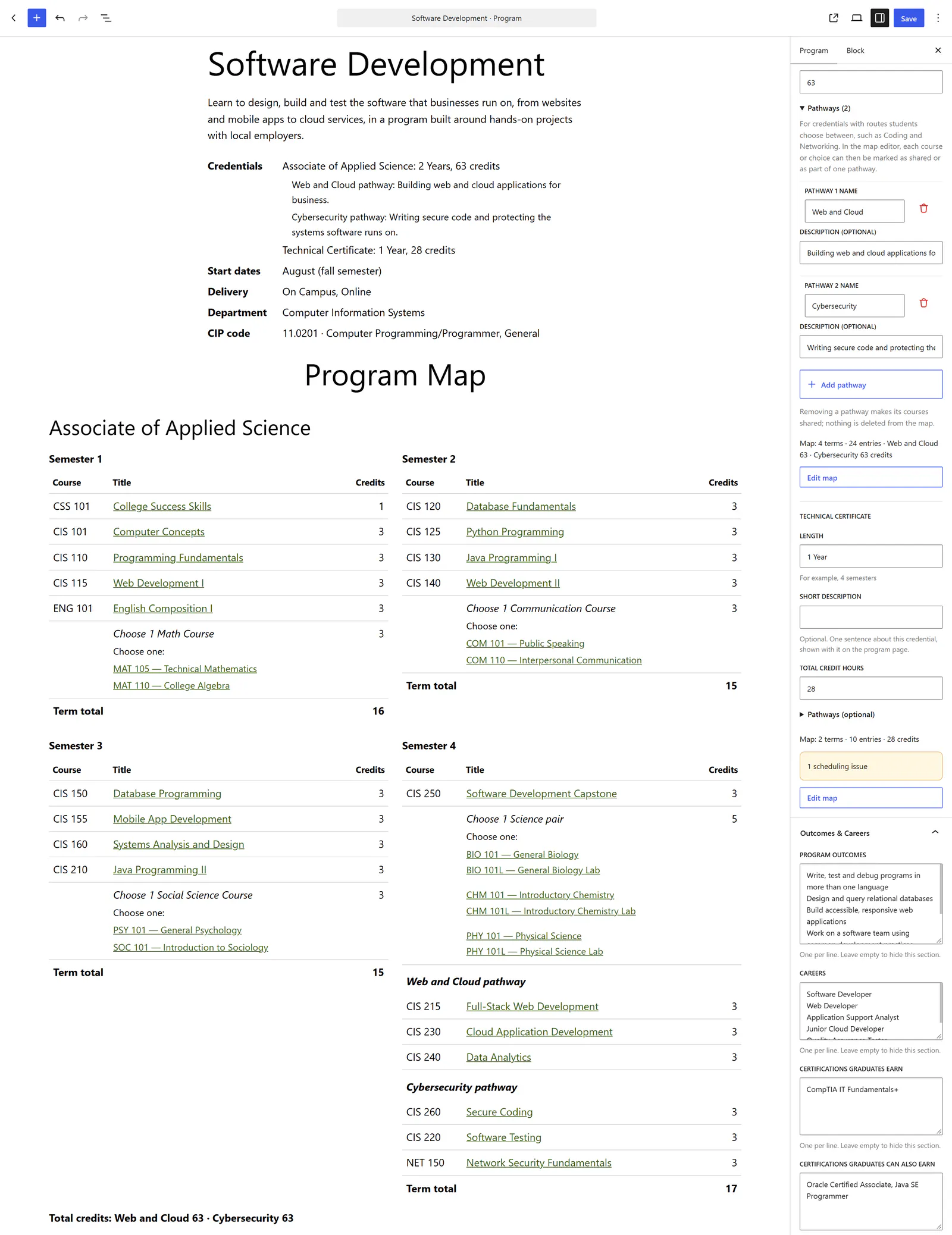Viewport: 952px width, 1235px height.
Task: Open the Web Development I link
Action: point(158,583)
